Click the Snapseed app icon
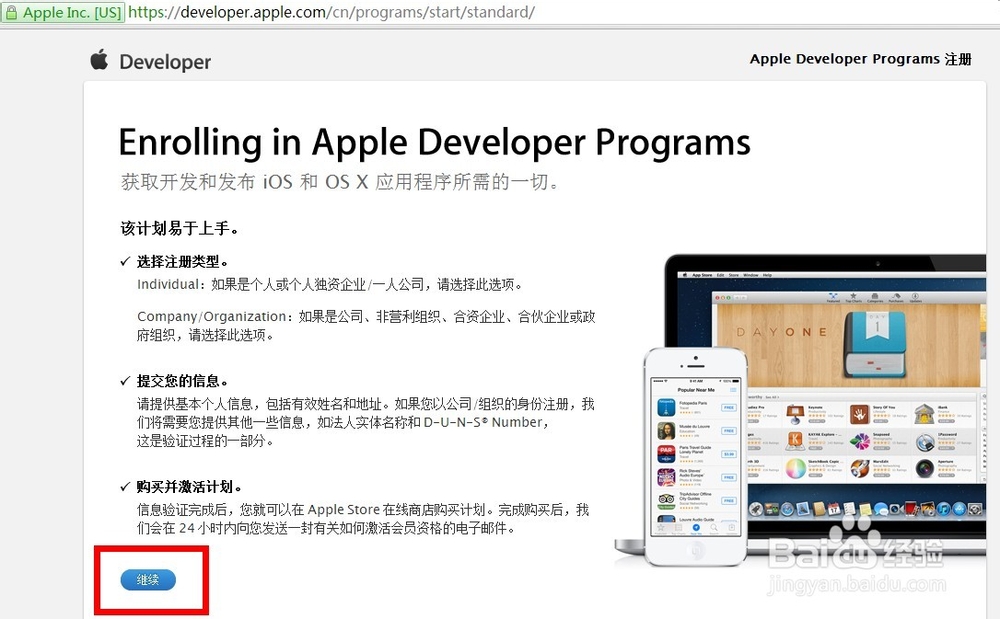This screenshot has height=619, width=1000. [858, 441]
